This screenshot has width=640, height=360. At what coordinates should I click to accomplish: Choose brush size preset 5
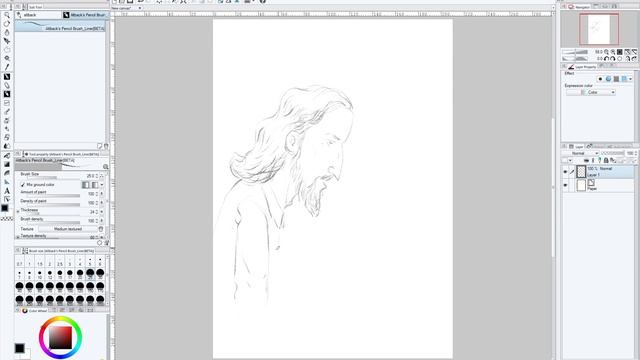(90, 262)
